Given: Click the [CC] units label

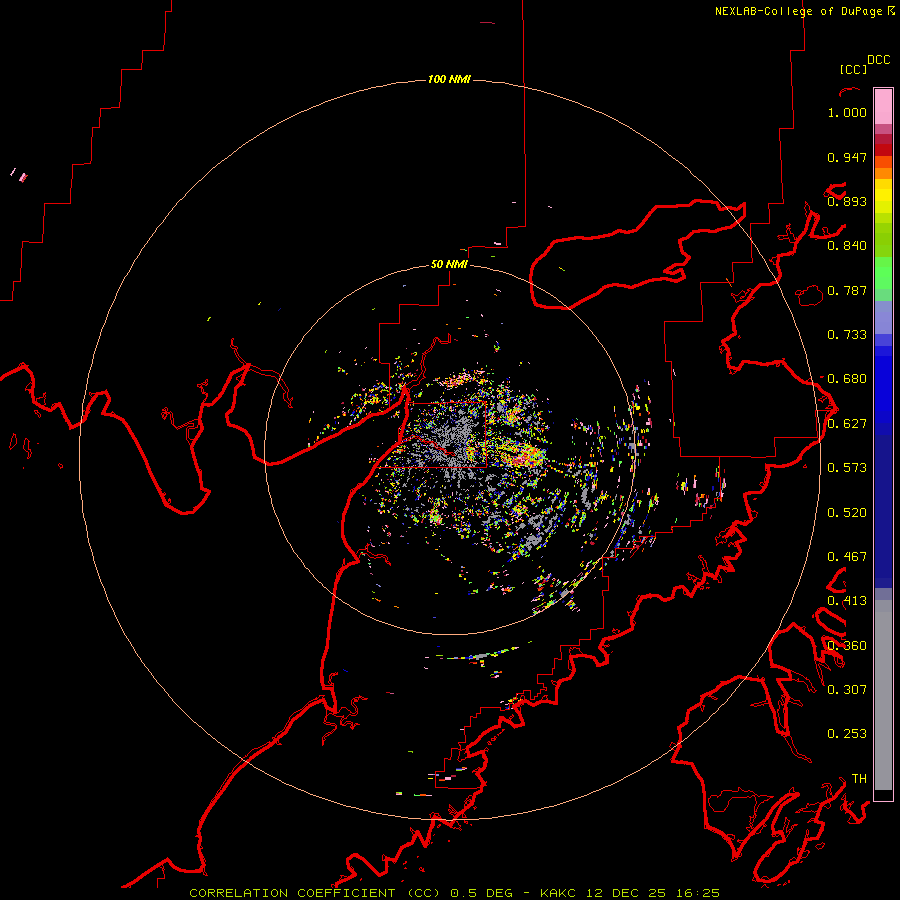Looking at the screenshot, I should (853, 69).
